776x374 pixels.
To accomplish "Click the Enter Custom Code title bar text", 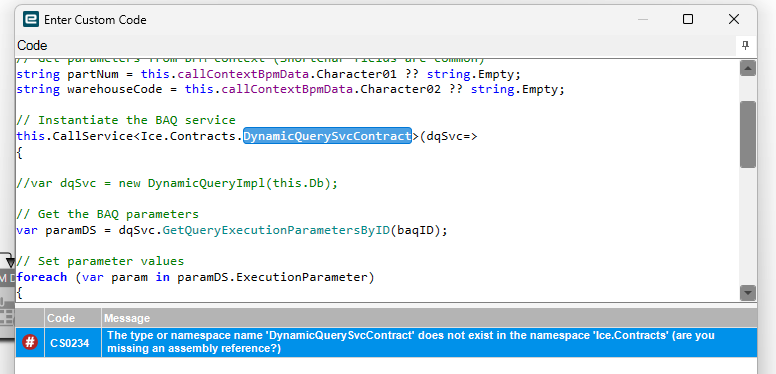I will tap(95, 20).
